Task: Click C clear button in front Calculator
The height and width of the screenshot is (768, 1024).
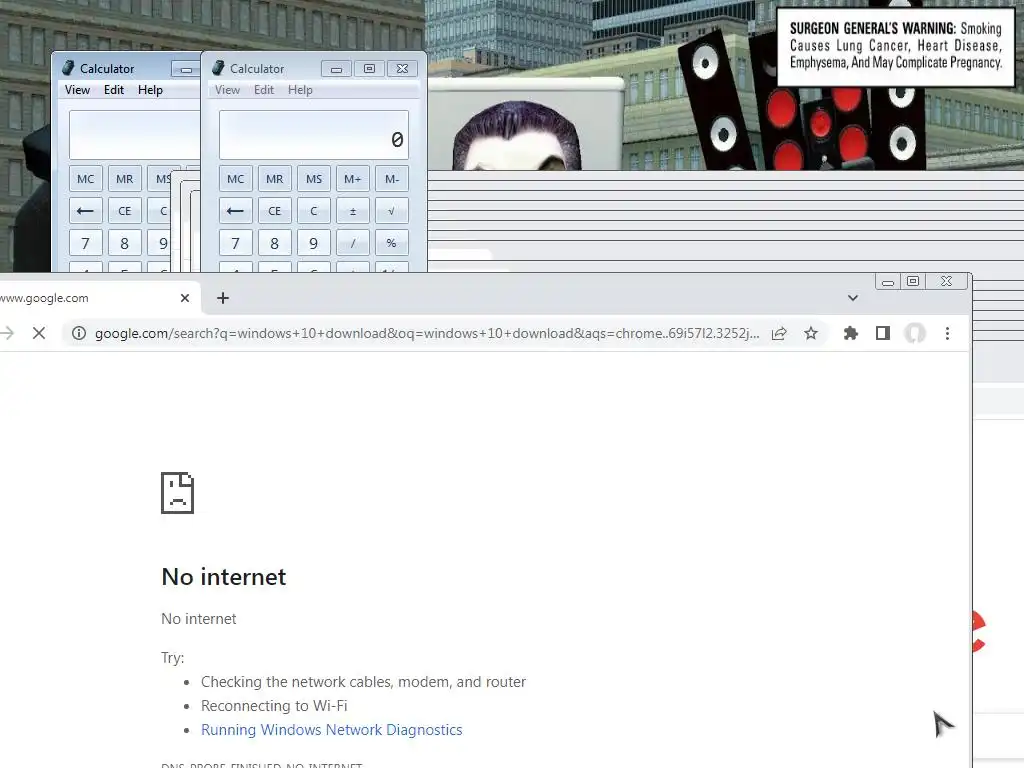Action: tap(314, 211)
